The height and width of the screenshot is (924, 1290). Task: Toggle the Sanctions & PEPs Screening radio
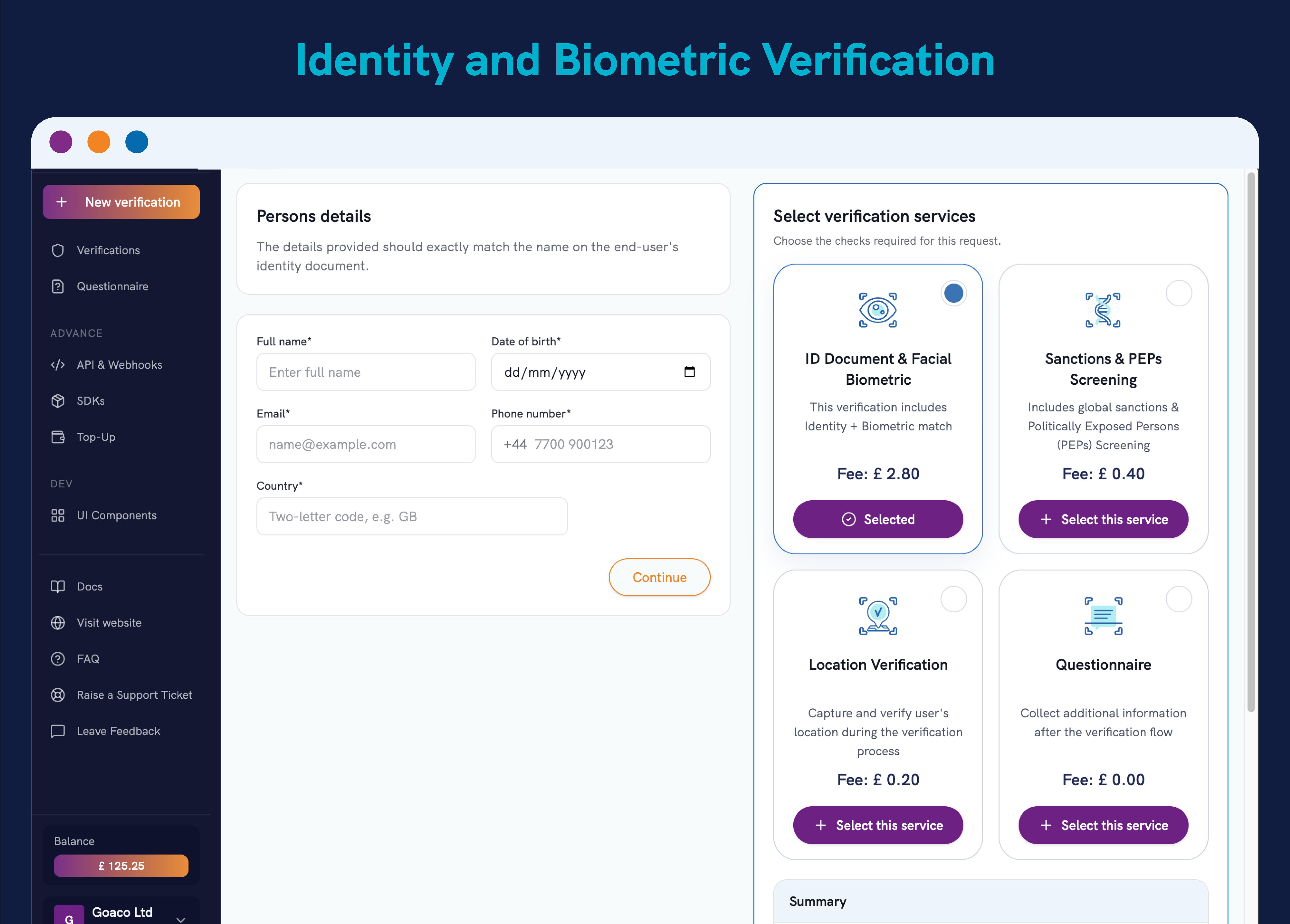[x=1179, y=293]
